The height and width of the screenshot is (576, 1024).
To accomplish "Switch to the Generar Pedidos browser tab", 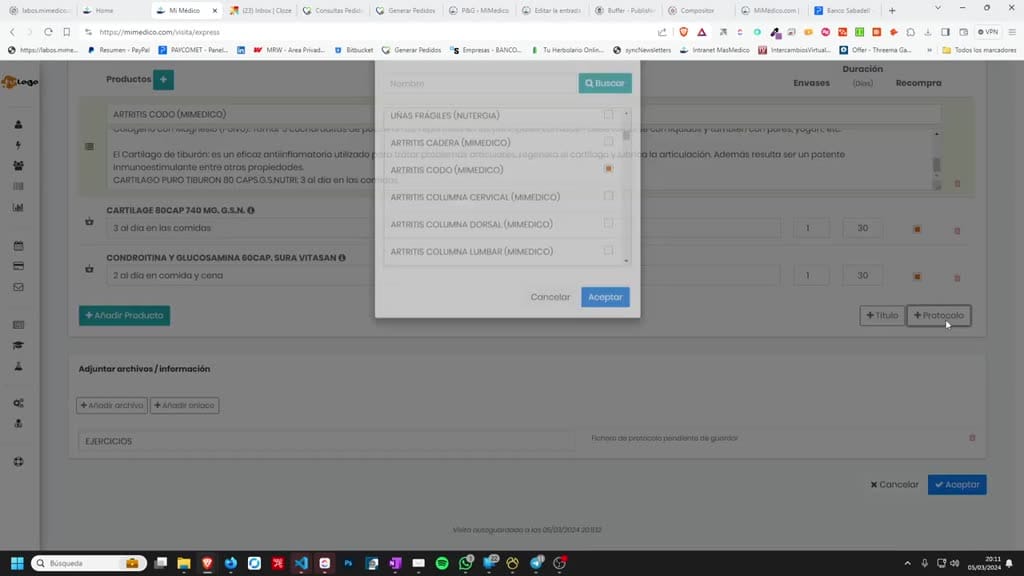I will (x=406, y=10).
